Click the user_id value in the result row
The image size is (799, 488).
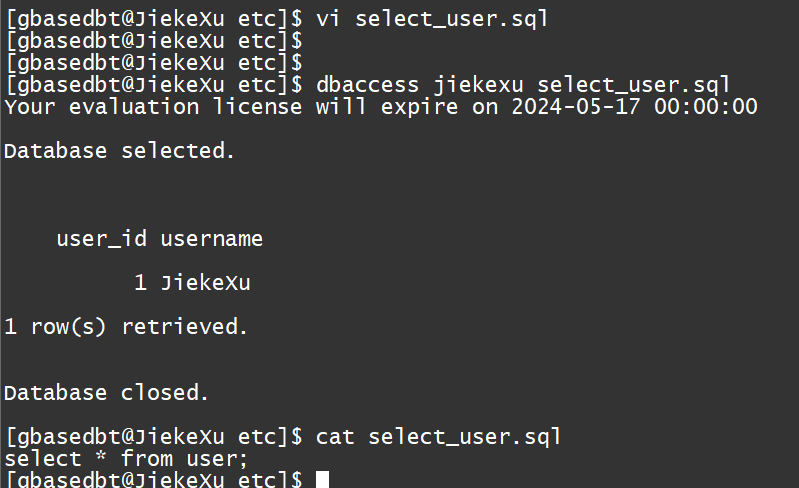point(141,283)
